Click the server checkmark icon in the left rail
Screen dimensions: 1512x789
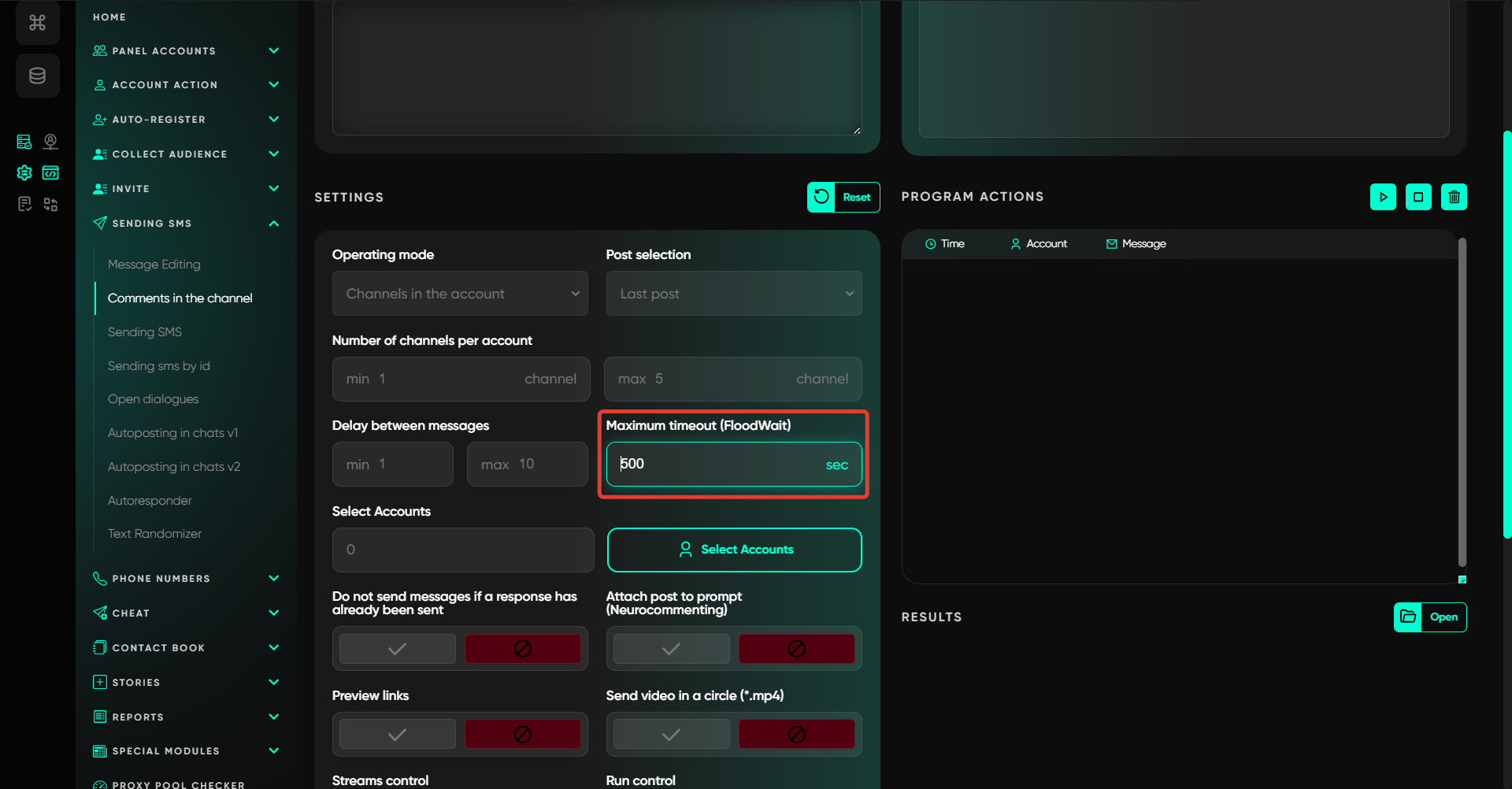point(24,142)
